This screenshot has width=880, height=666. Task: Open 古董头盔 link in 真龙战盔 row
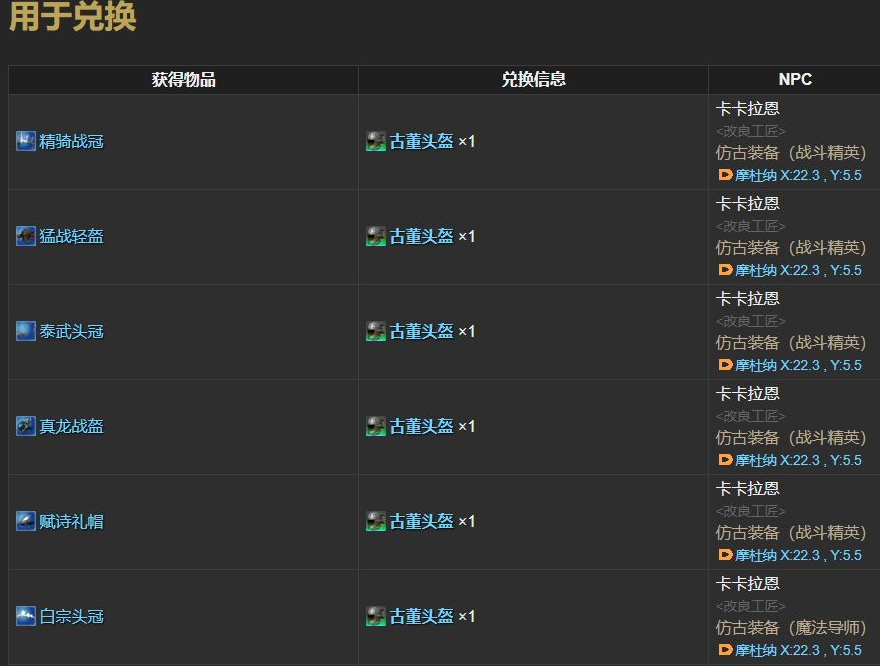421,426
